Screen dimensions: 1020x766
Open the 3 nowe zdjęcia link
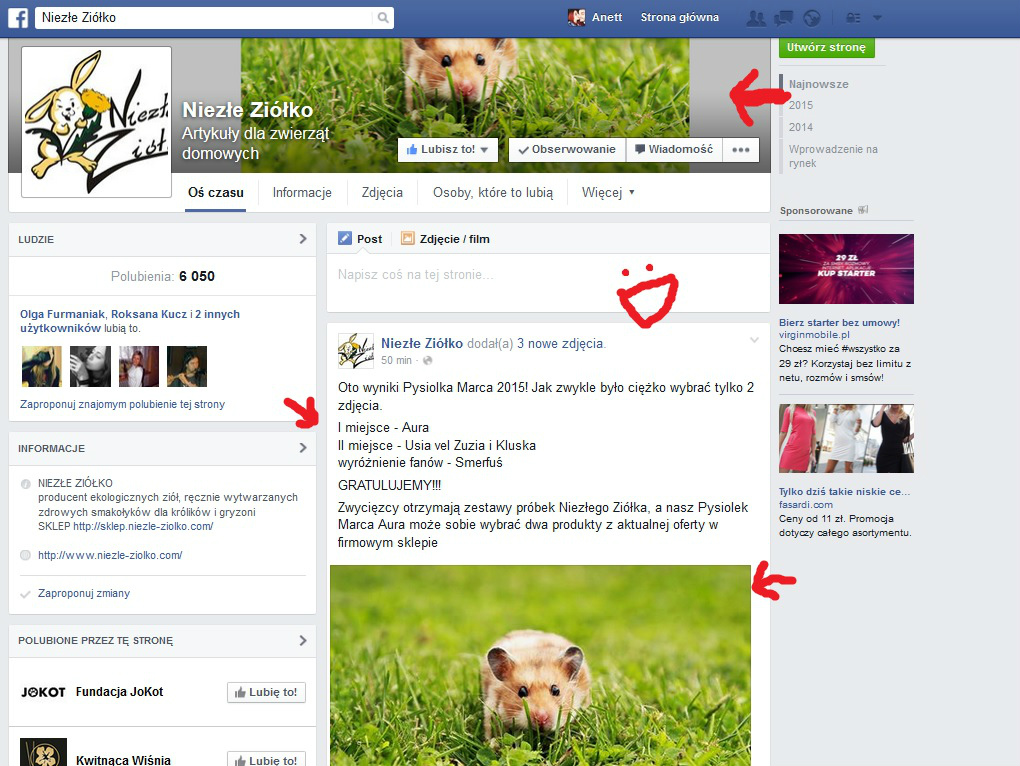point(560,343)
